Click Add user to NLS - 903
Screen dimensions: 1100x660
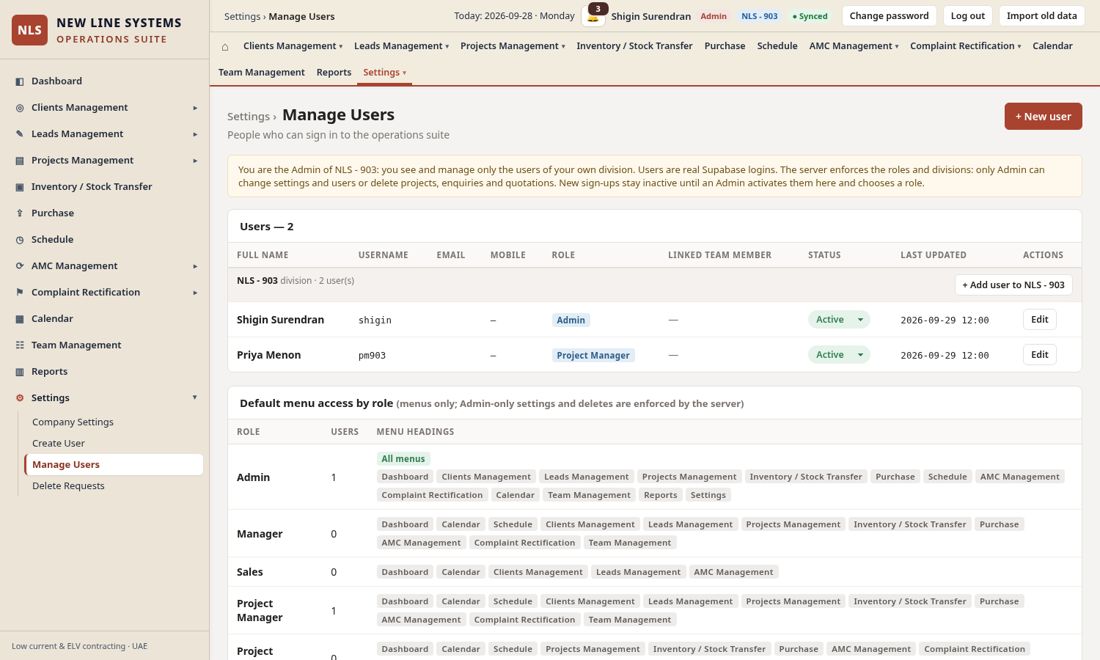(x=1013, y=285)
